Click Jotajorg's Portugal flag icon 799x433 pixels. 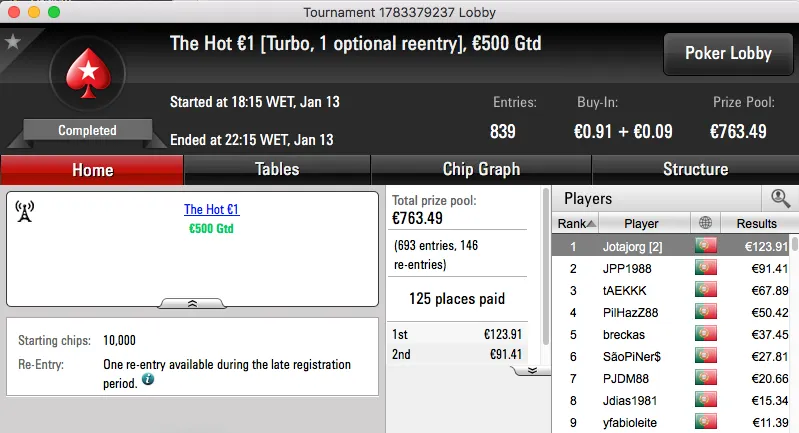(706, 245)
